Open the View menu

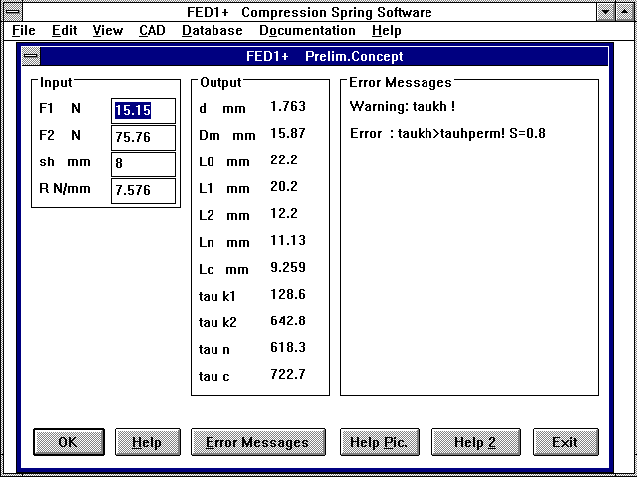click(x=108, y=31)
